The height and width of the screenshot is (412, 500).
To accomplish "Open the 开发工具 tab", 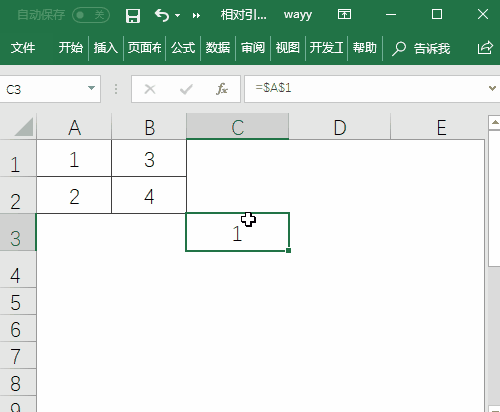I will [x=326, y=48].
